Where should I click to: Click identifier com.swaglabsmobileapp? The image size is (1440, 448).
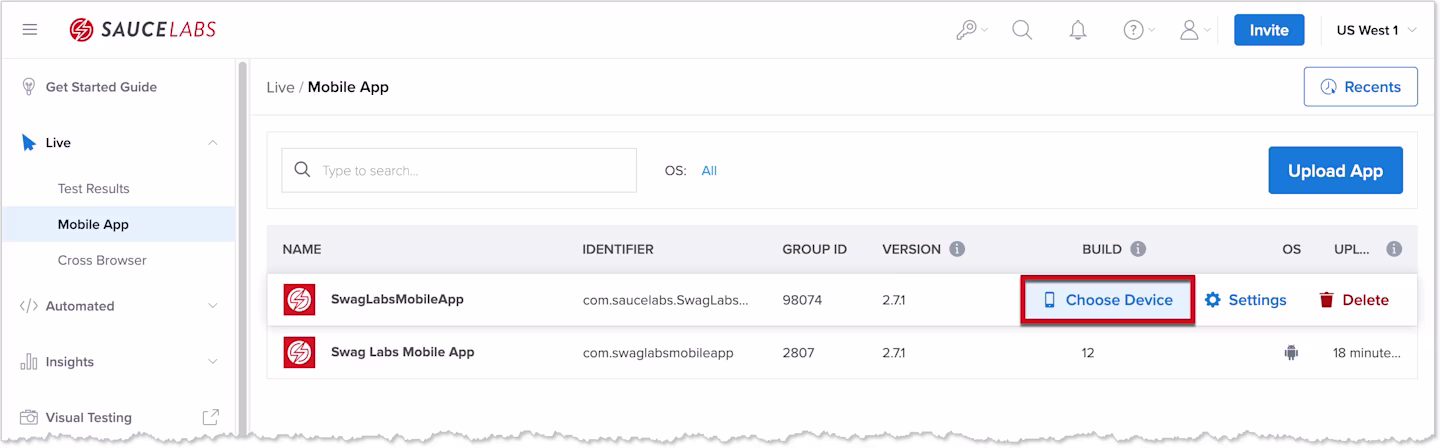click(x=658, y=353)
